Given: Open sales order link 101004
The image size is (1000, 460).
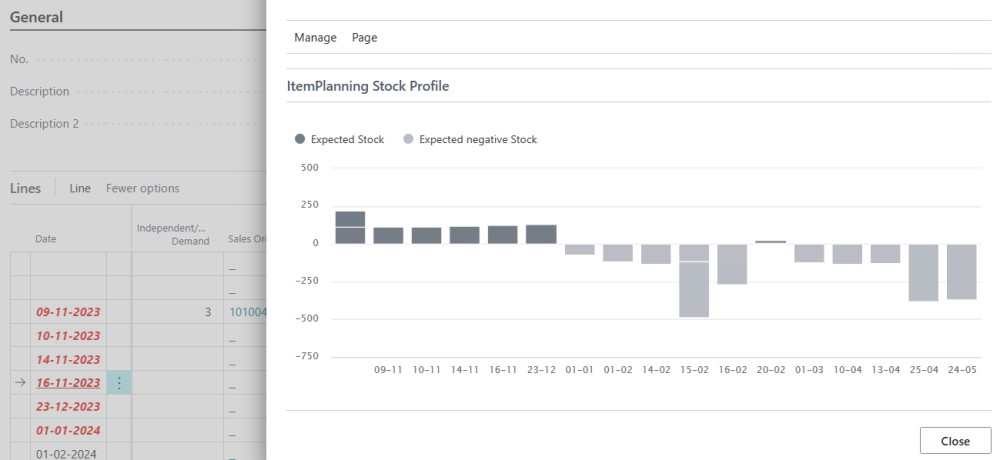Looking at the screenshot, I should click(247, 312).
